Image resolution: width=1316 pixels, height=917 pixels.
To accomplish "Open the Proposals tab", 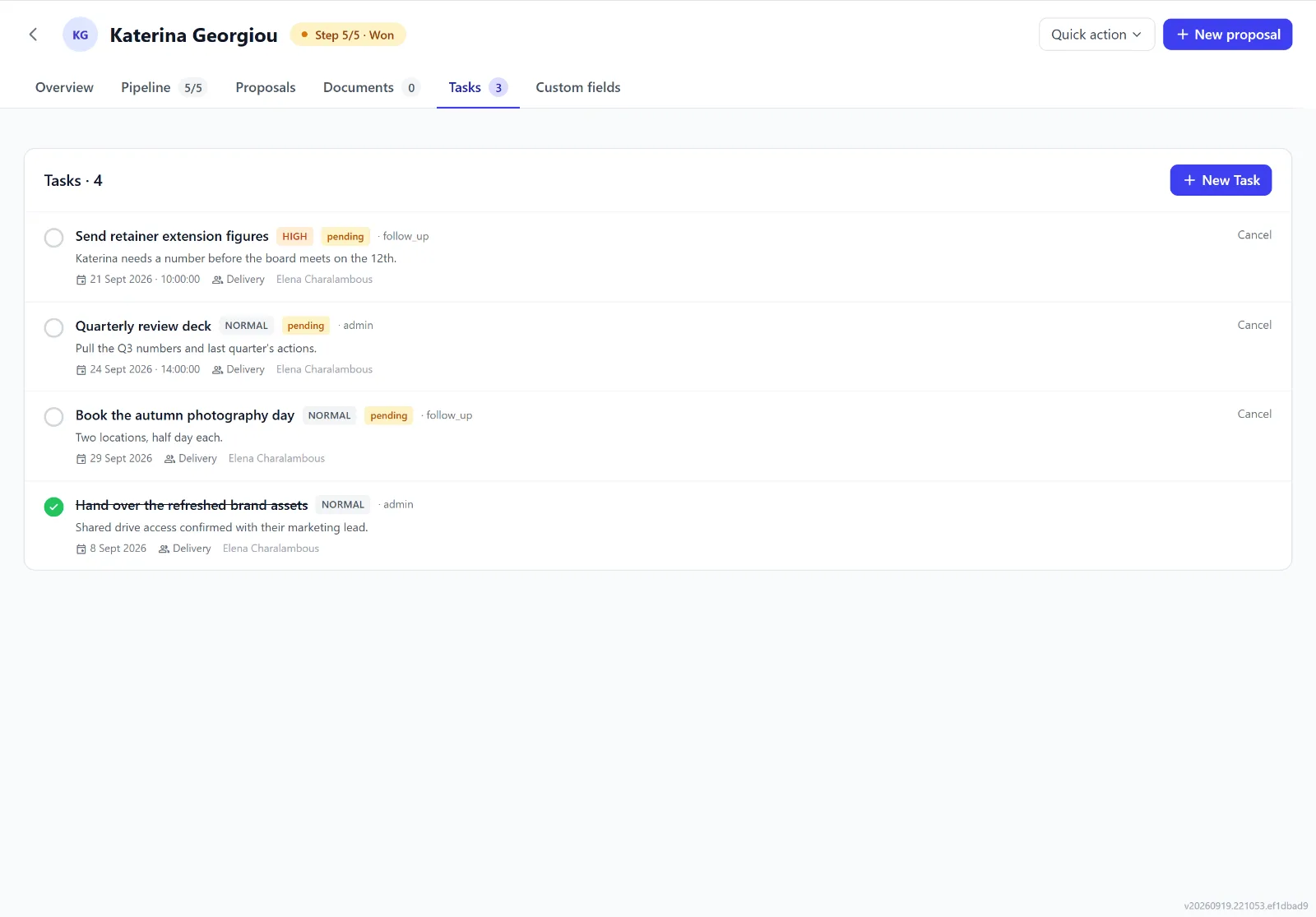I will coord(266,87).
